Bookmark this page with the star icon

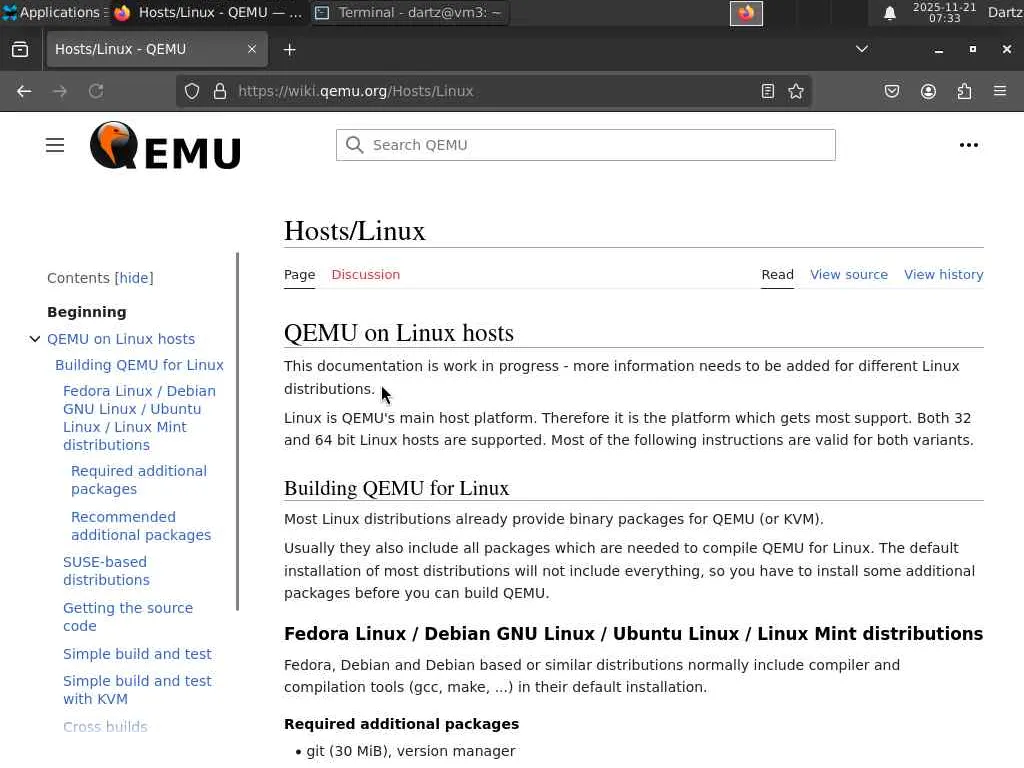(x=796, y=91)
